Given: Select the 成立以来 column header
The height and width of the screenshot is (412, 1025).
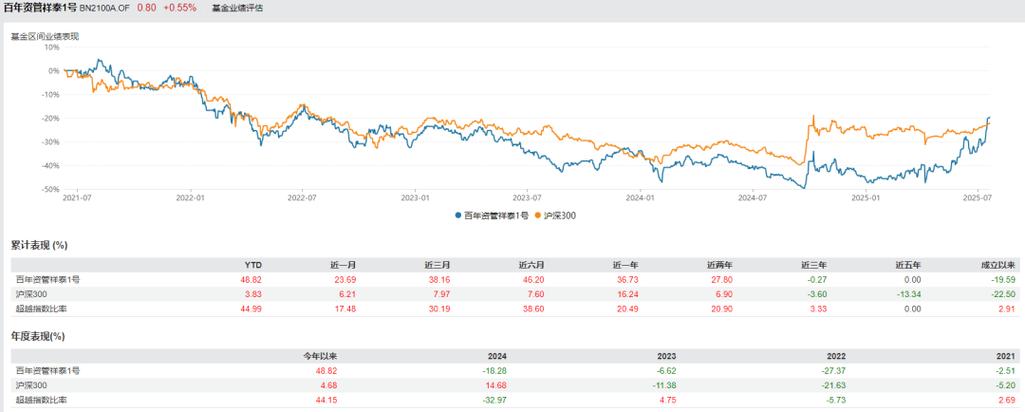Looking at the screenshot, I should [x=1004, y=266].
